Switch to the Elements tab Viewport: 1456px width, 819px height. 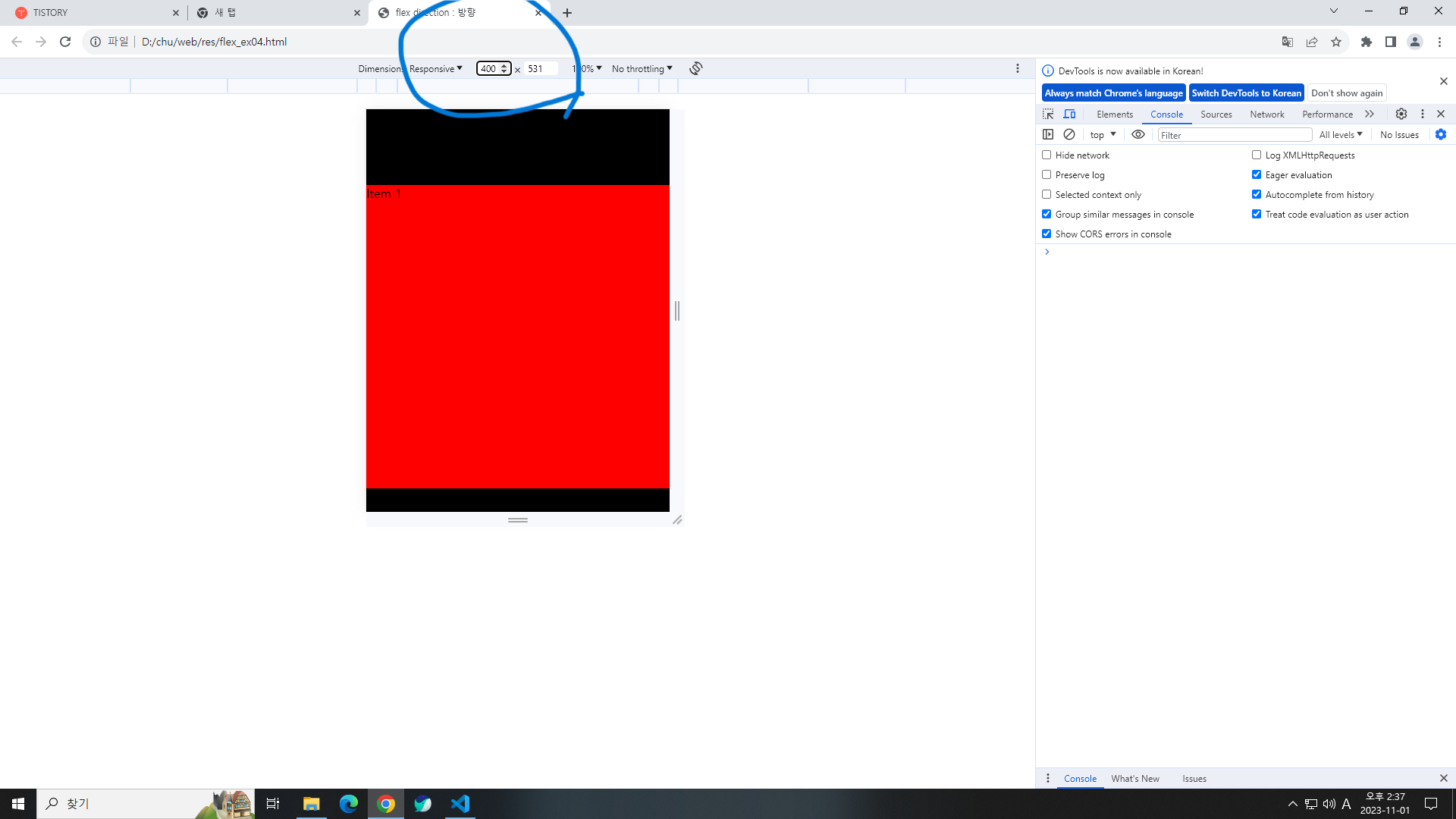1114,114
